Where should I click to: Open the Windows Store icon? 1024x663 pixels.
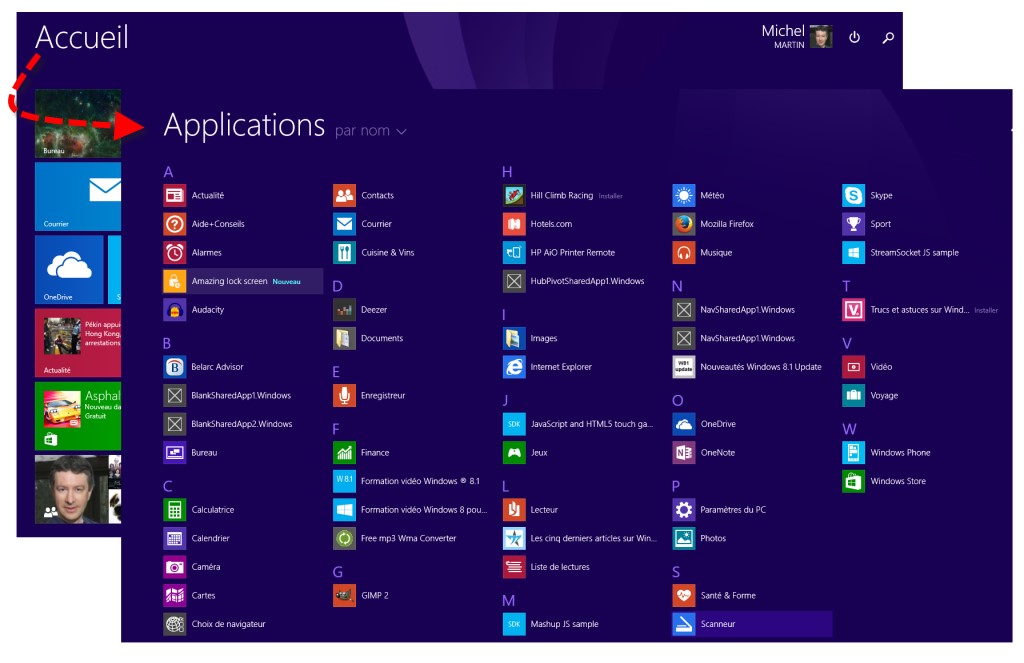[854, 481]
